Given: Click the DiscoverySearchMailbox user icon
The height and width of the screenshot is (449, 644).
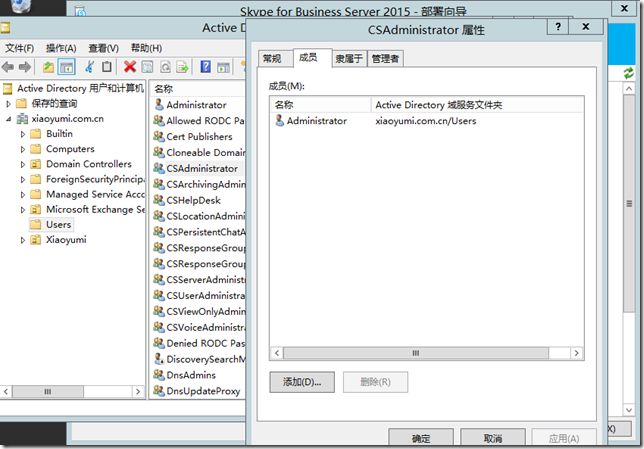Looking at the screenshot, I should pos(159,359).
